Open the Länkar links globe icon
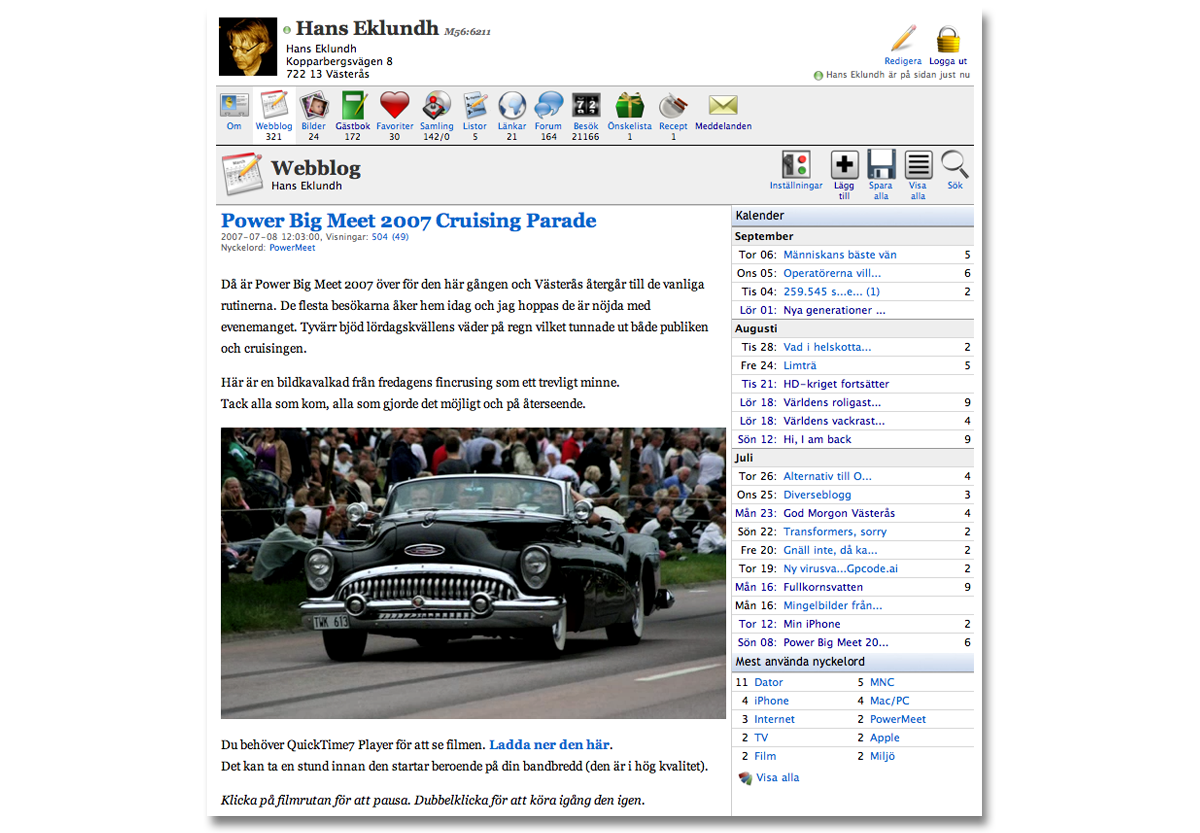Screen dimensions: 1200x833 point(512,105)
